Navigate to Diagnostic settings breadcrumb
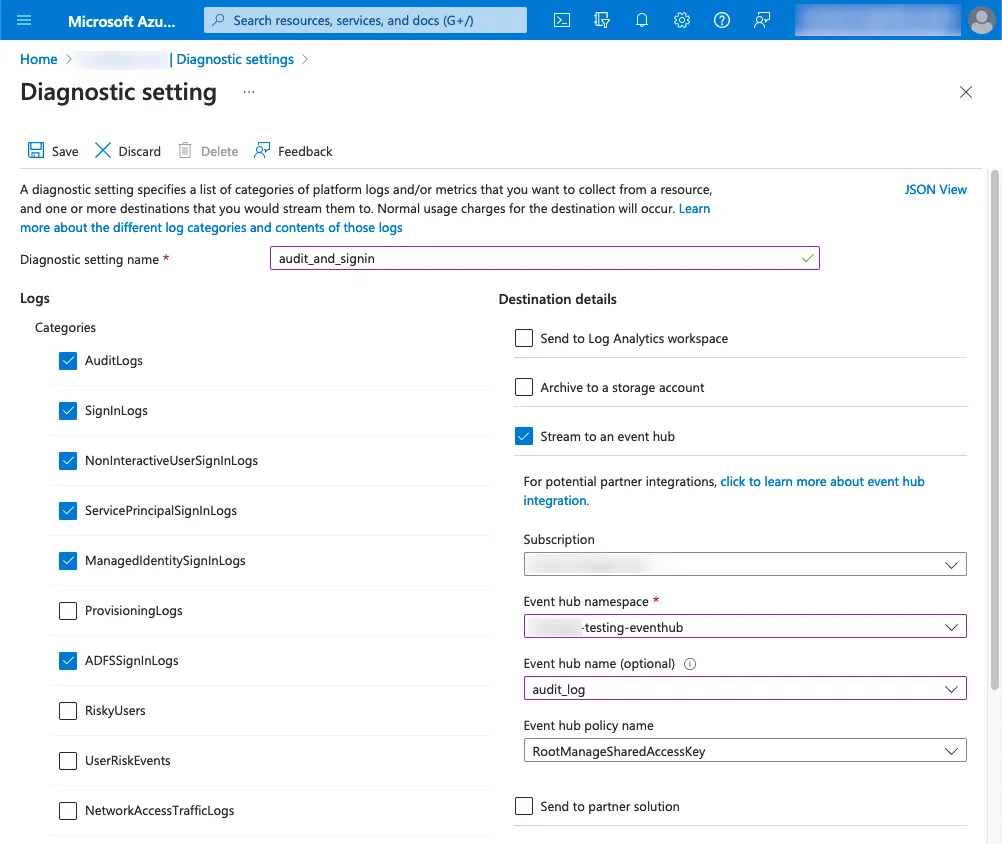This screenshot has height=844, width=1002. (x=235, y=59)
